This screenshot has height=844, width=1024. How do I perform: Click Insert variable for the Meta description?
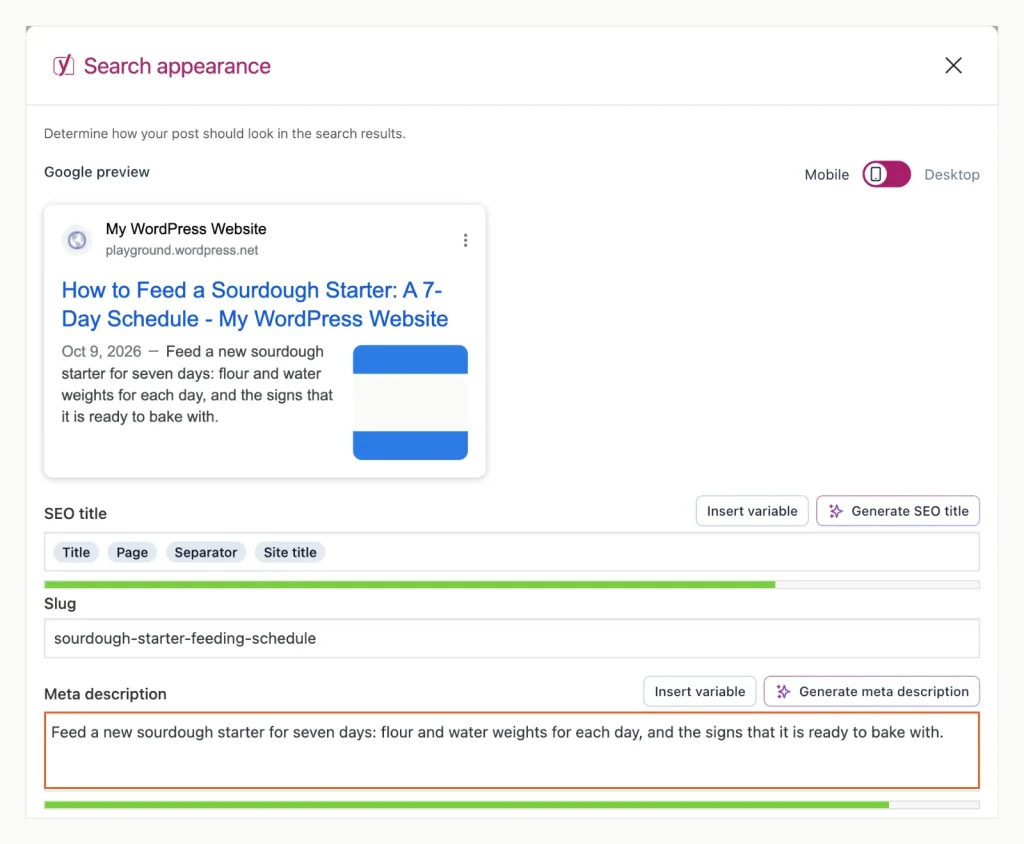pos(699,691)
